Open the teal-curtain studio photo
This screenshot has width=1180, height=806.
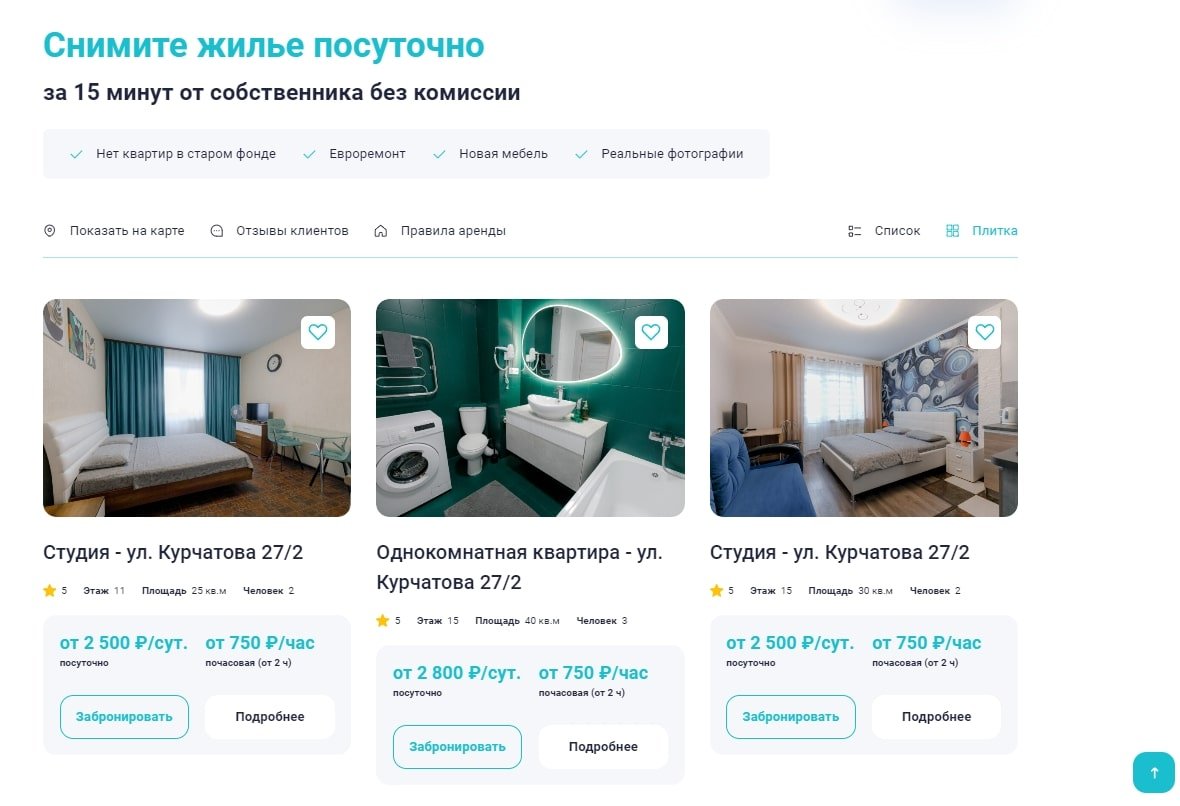click(x=196, y=408)
